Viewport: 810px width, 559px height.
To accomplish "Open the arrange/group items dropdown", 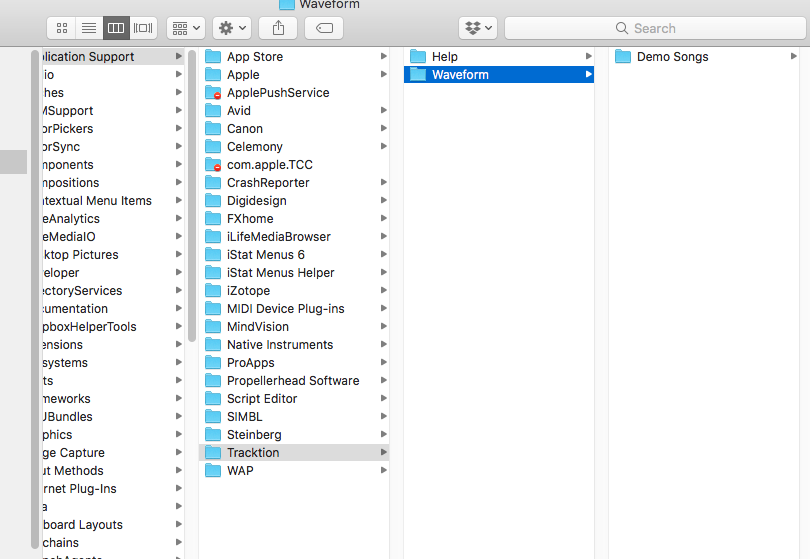I will (186, 28).
